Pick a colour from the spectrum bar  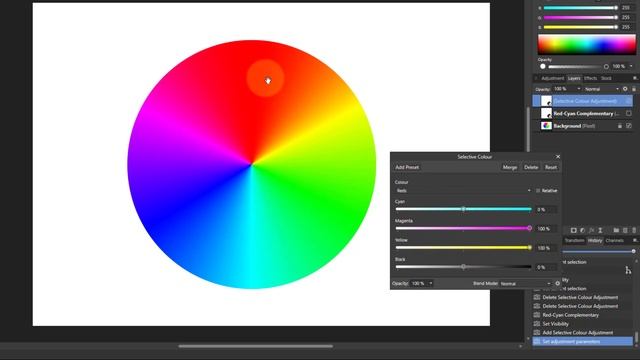pos(587,44)
